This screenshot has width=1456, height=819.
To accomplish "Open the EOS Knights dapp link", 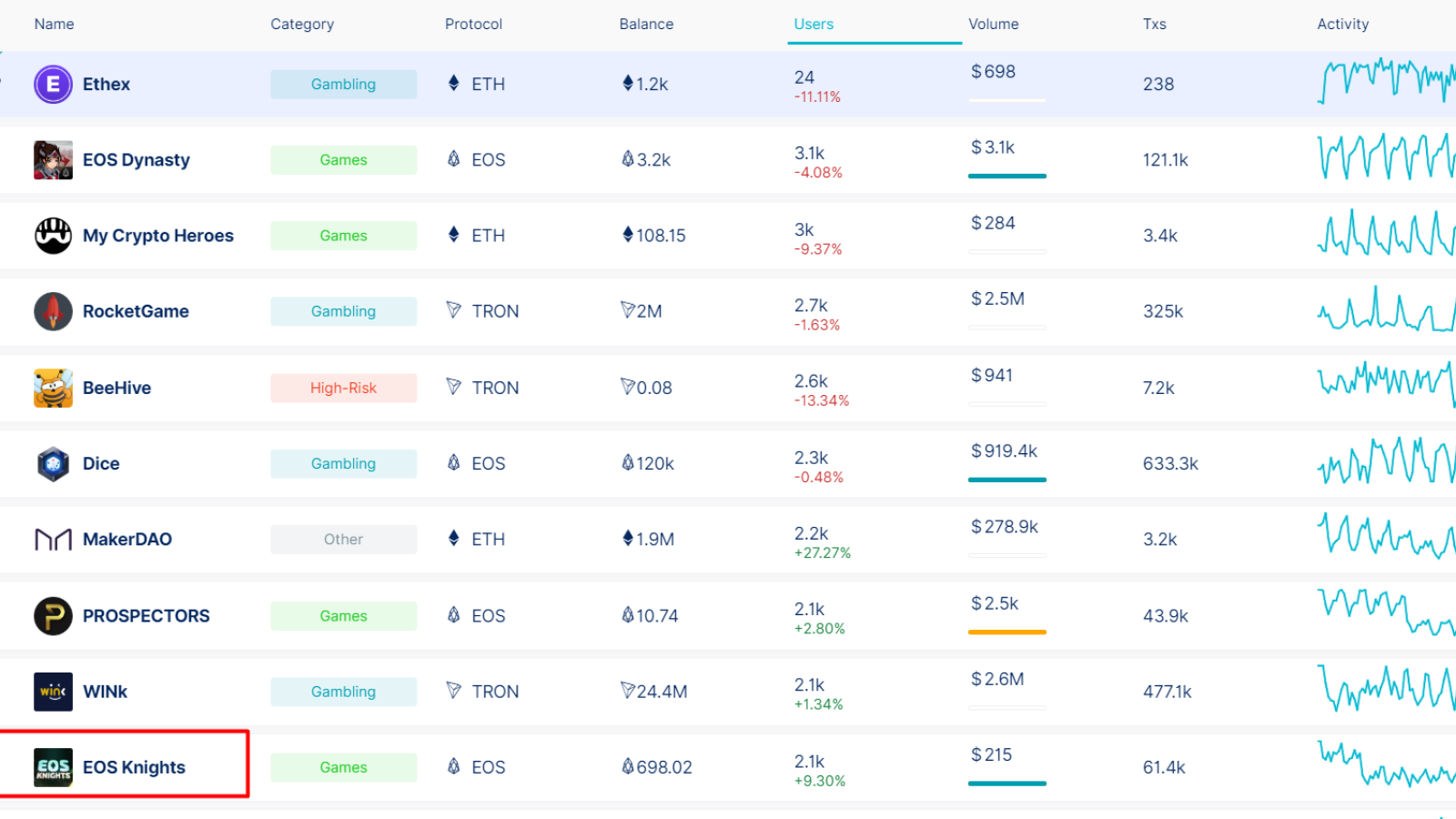I will pos(134,767).
